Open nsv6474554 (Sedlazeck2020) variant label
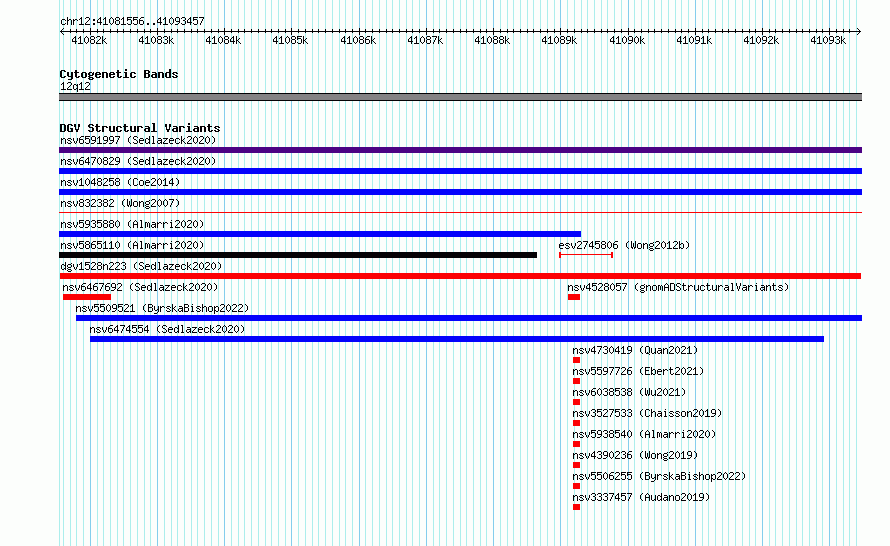Viewport: 890px width, 546px height. point(167,329)
